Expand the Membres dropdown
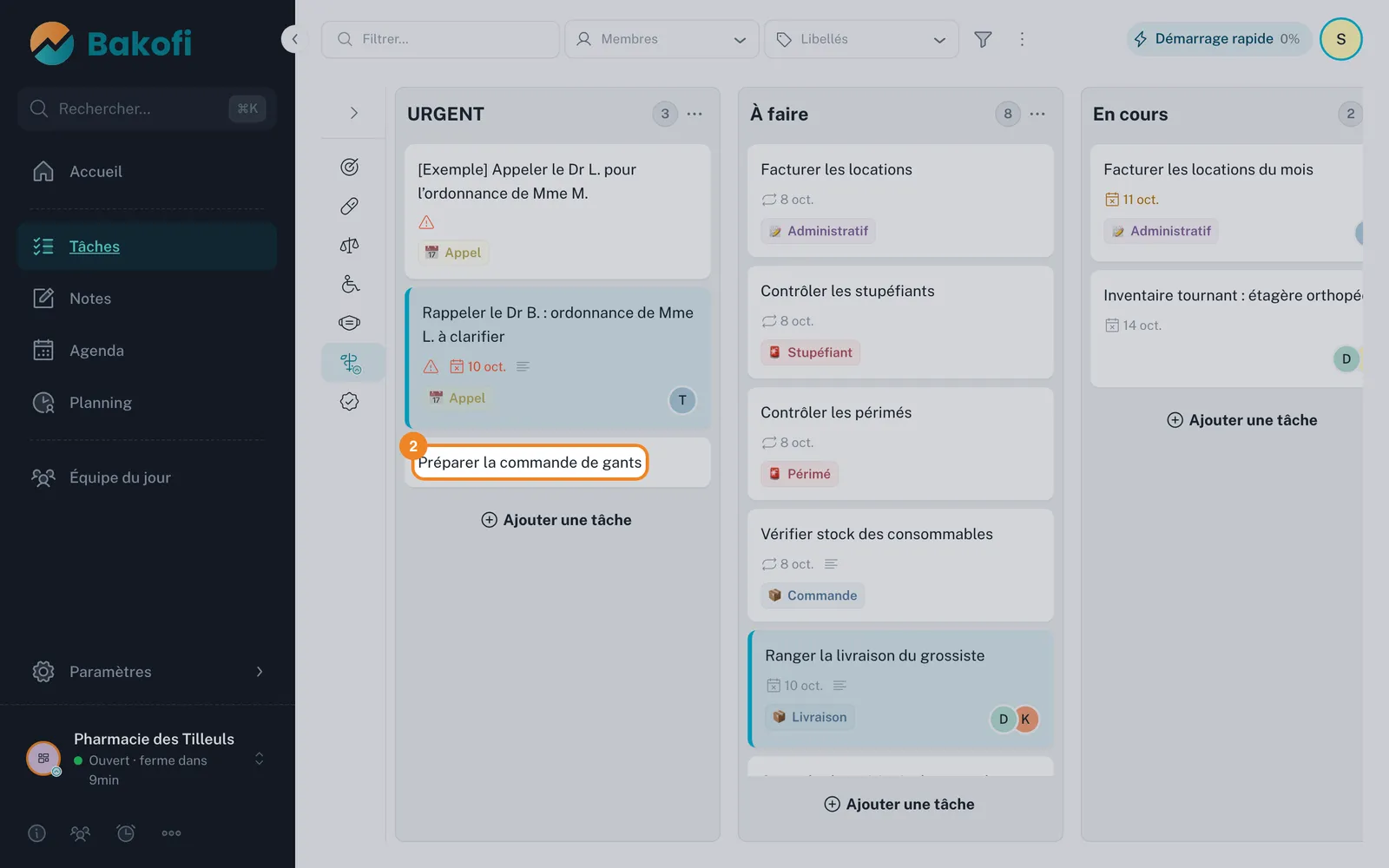The height and width of the screenshot is (868, 1389). tap(662, 39)
